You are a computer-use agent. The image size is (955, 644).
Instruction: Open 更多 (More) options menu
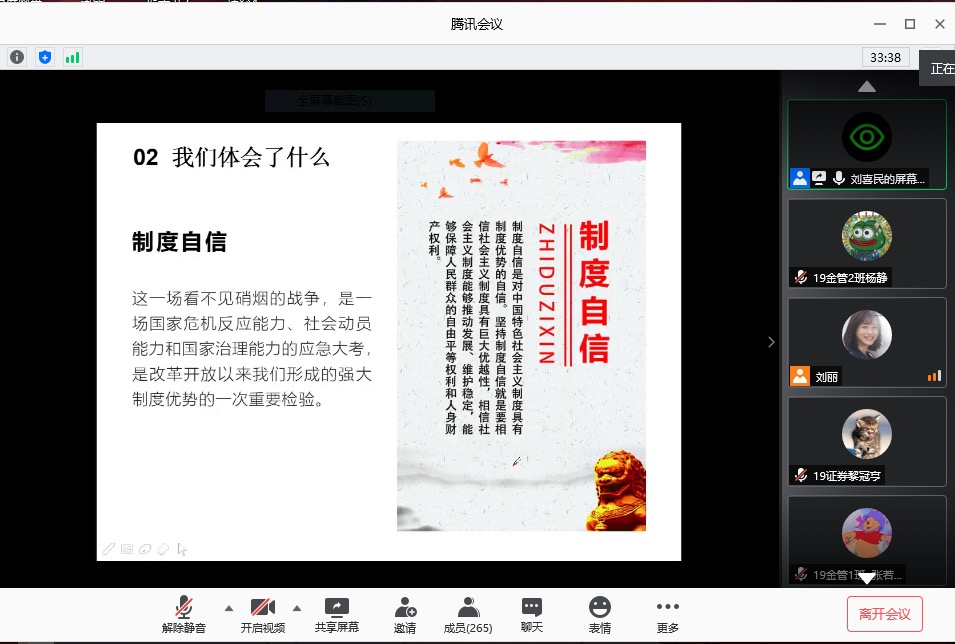[667, 611]
